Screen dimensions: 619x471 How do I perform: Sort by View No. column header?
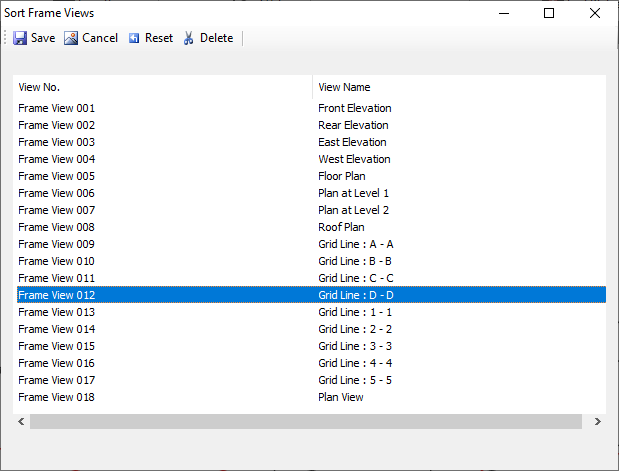click(x=163, y=87)
